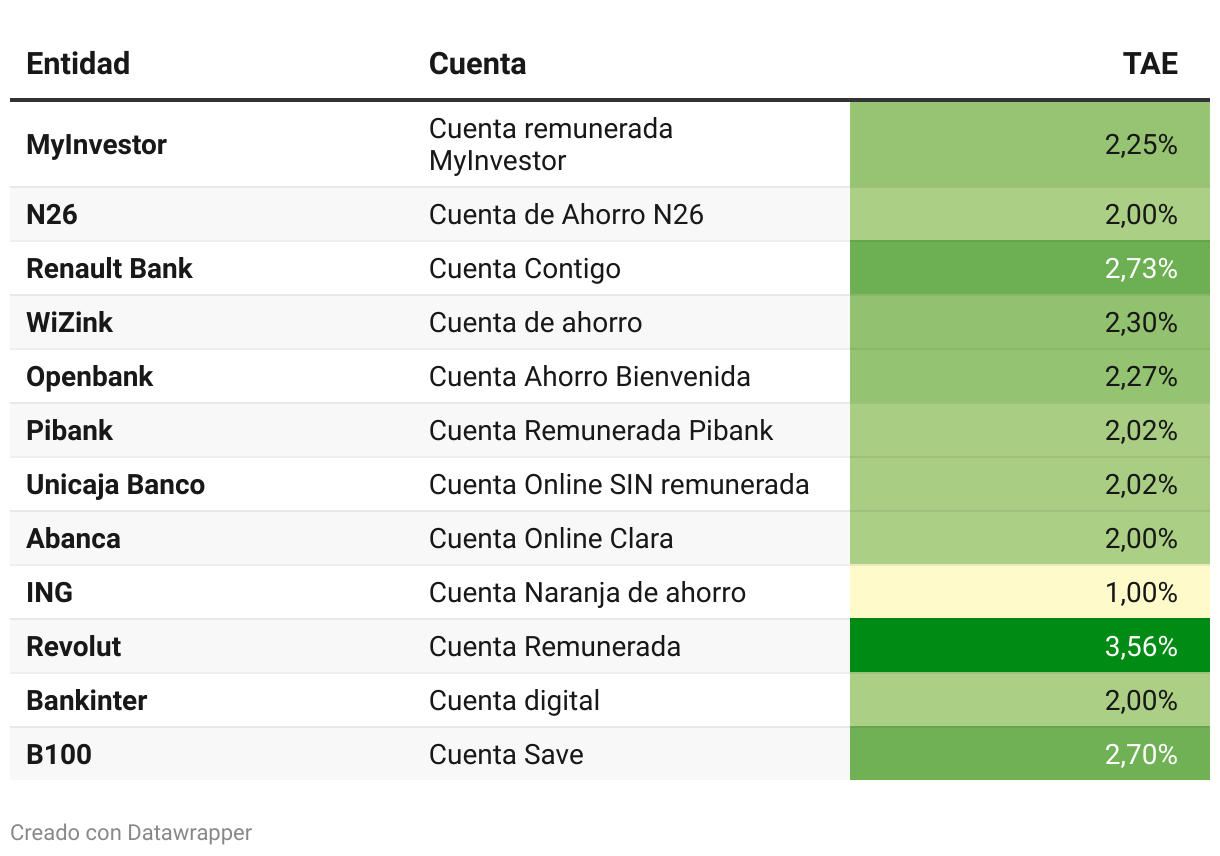Click Cuenta Naranja de ahorro text

coord(587,593)
